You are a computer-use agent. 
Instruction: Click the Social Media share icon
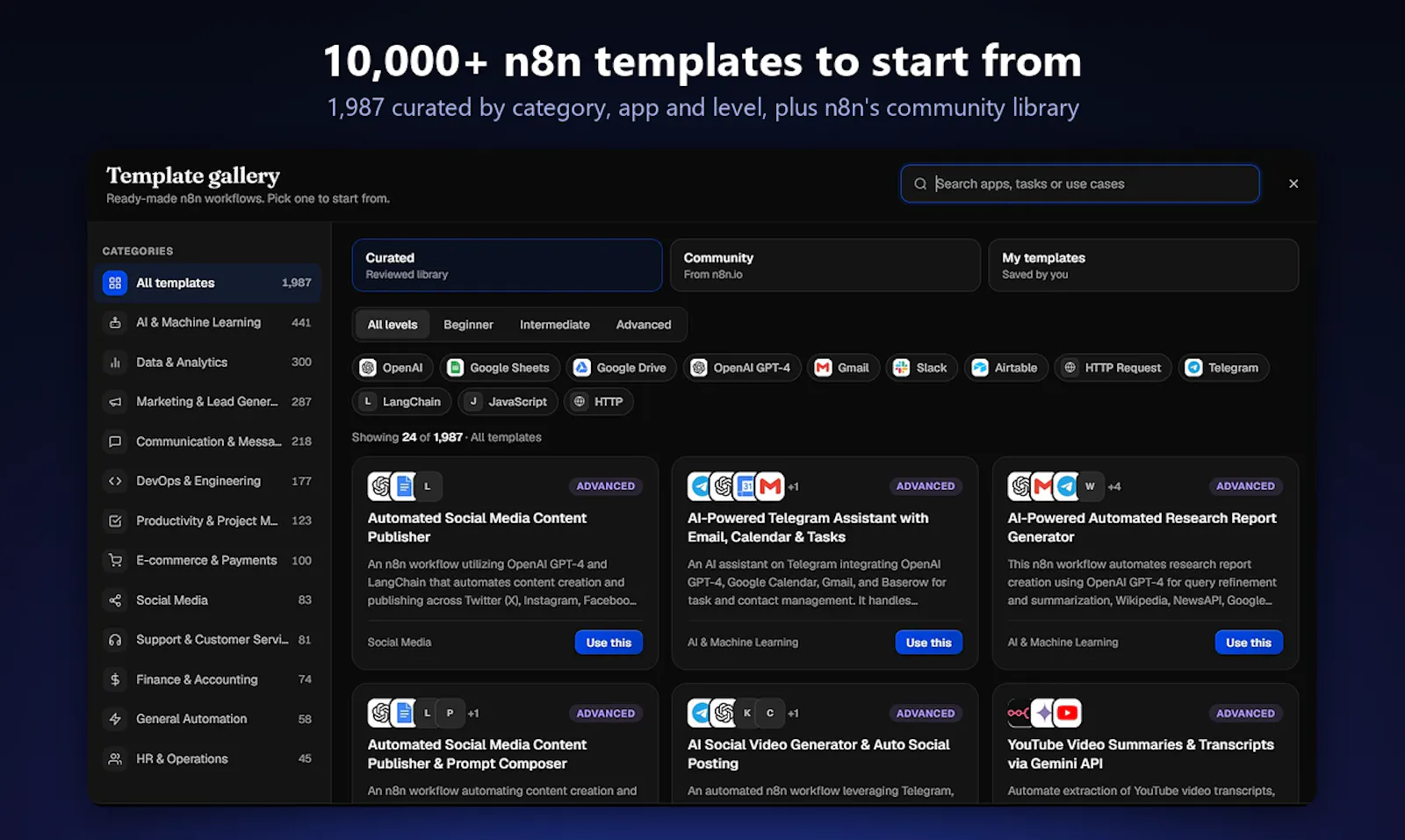tap(115, 600)
